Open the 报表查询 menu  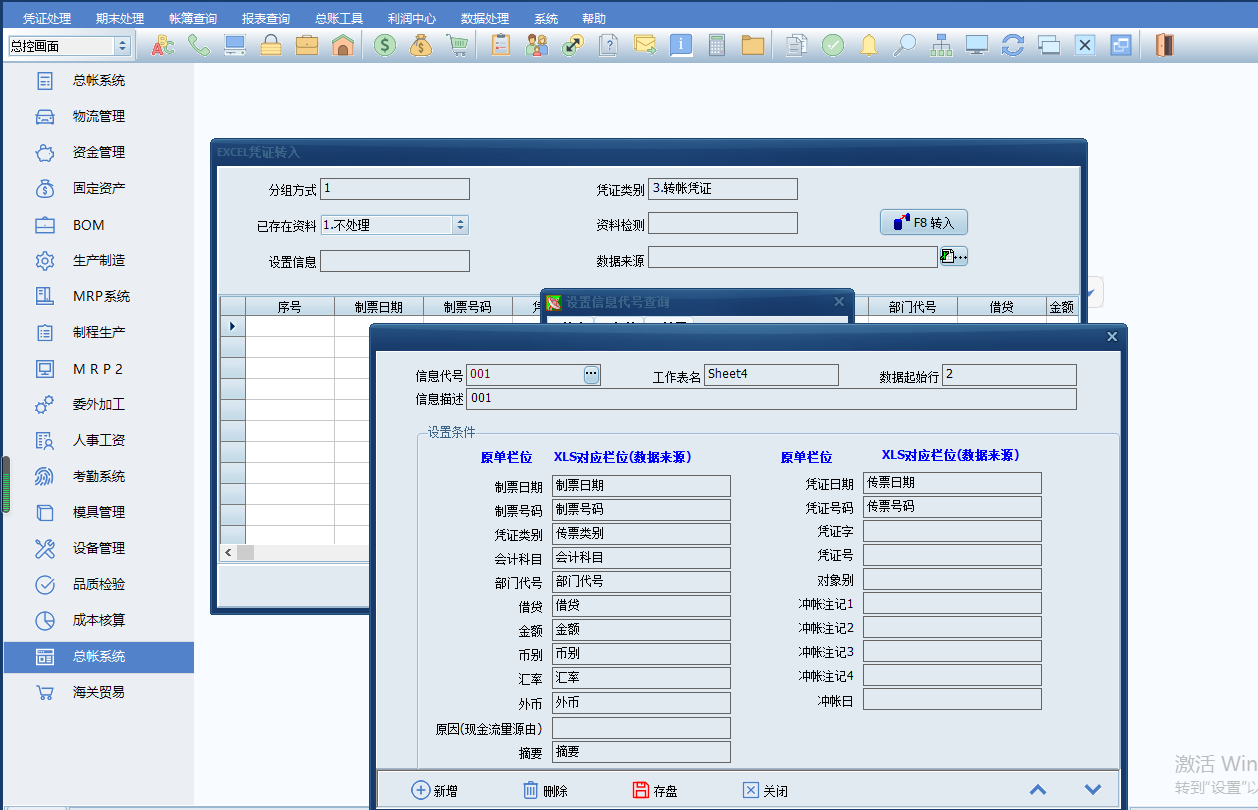tap(266, 19)
